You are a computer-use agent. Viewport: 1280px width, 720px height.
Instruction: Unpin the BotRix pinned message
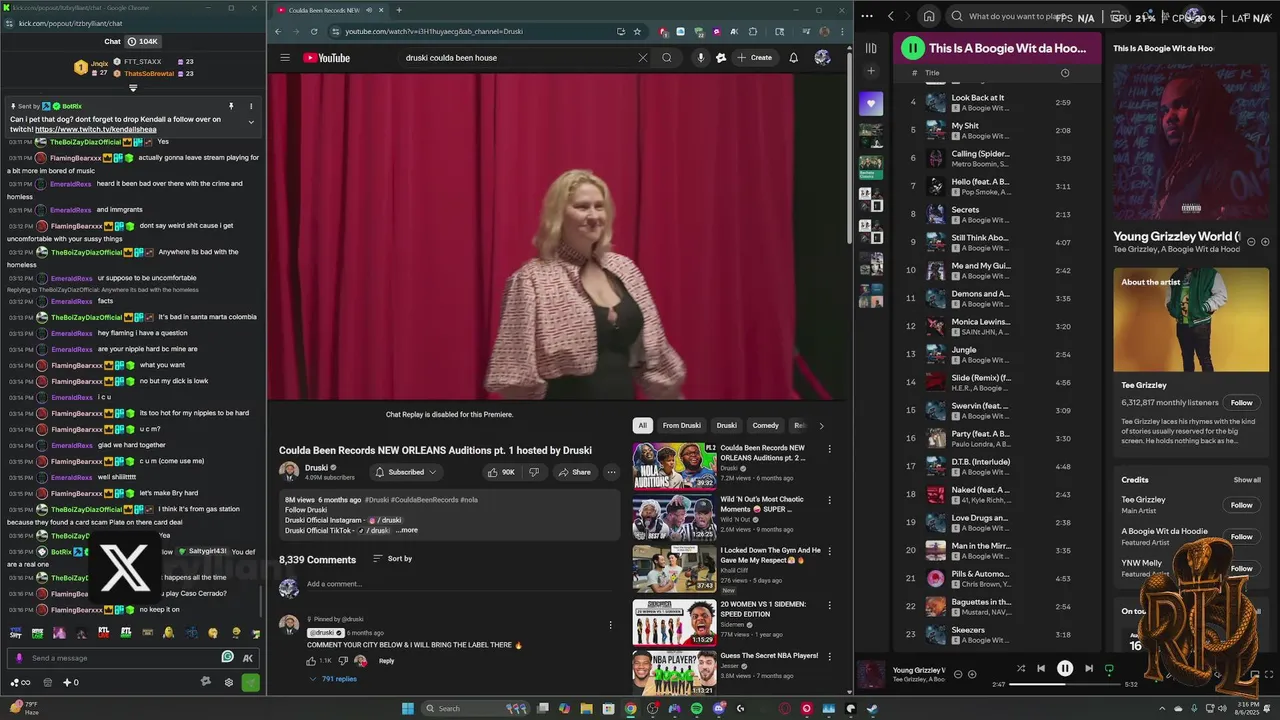tap(230, 106)
